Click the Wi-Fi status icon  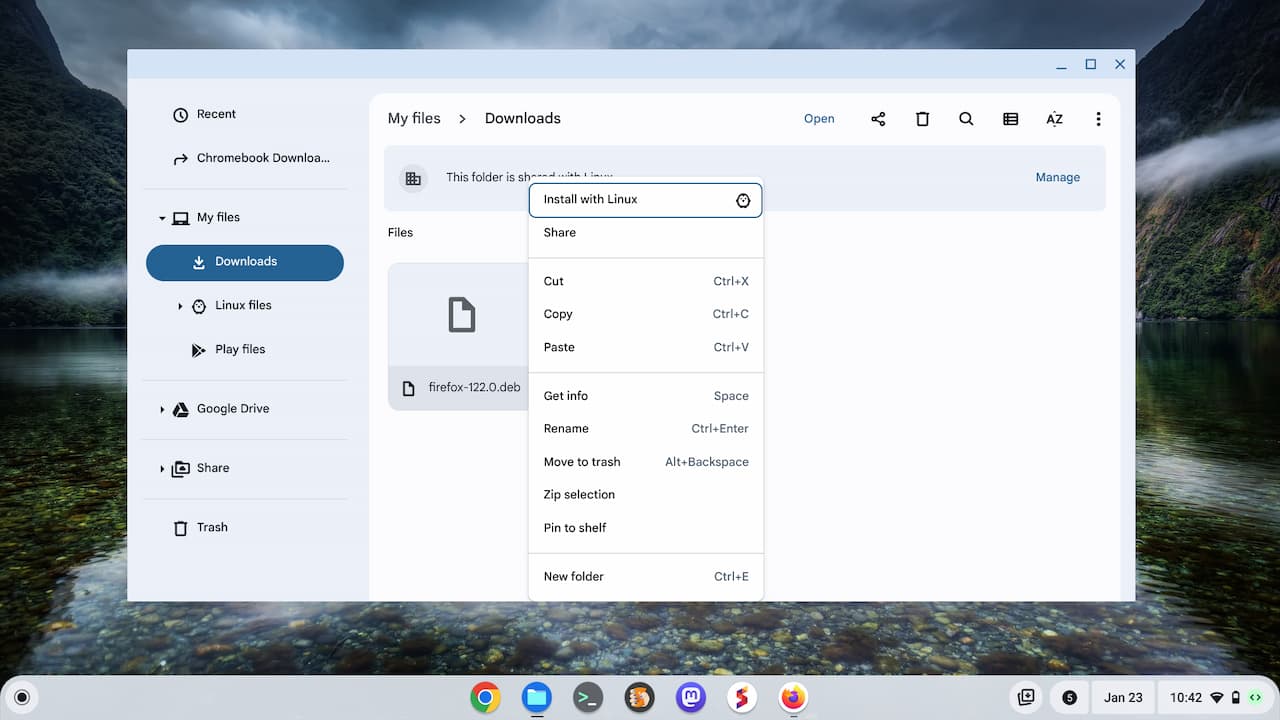[x=1217, y=698]
